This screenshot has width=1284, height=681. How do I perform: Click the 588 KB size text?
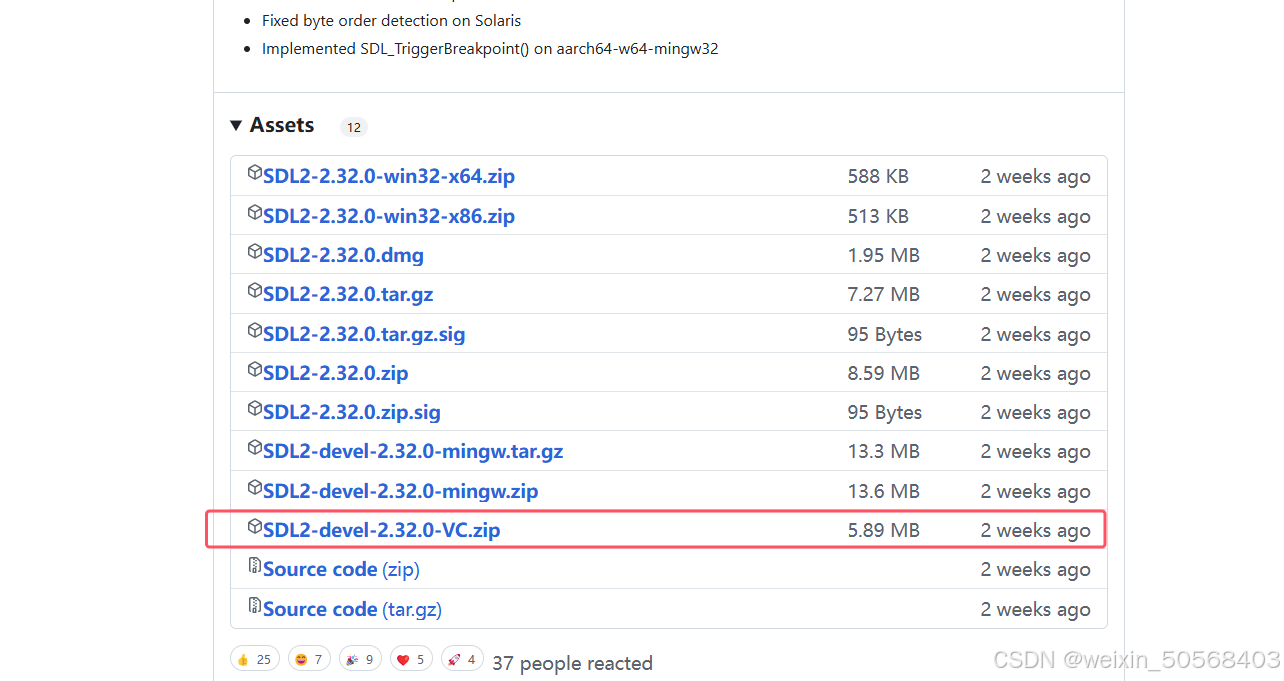pos(878,177)
